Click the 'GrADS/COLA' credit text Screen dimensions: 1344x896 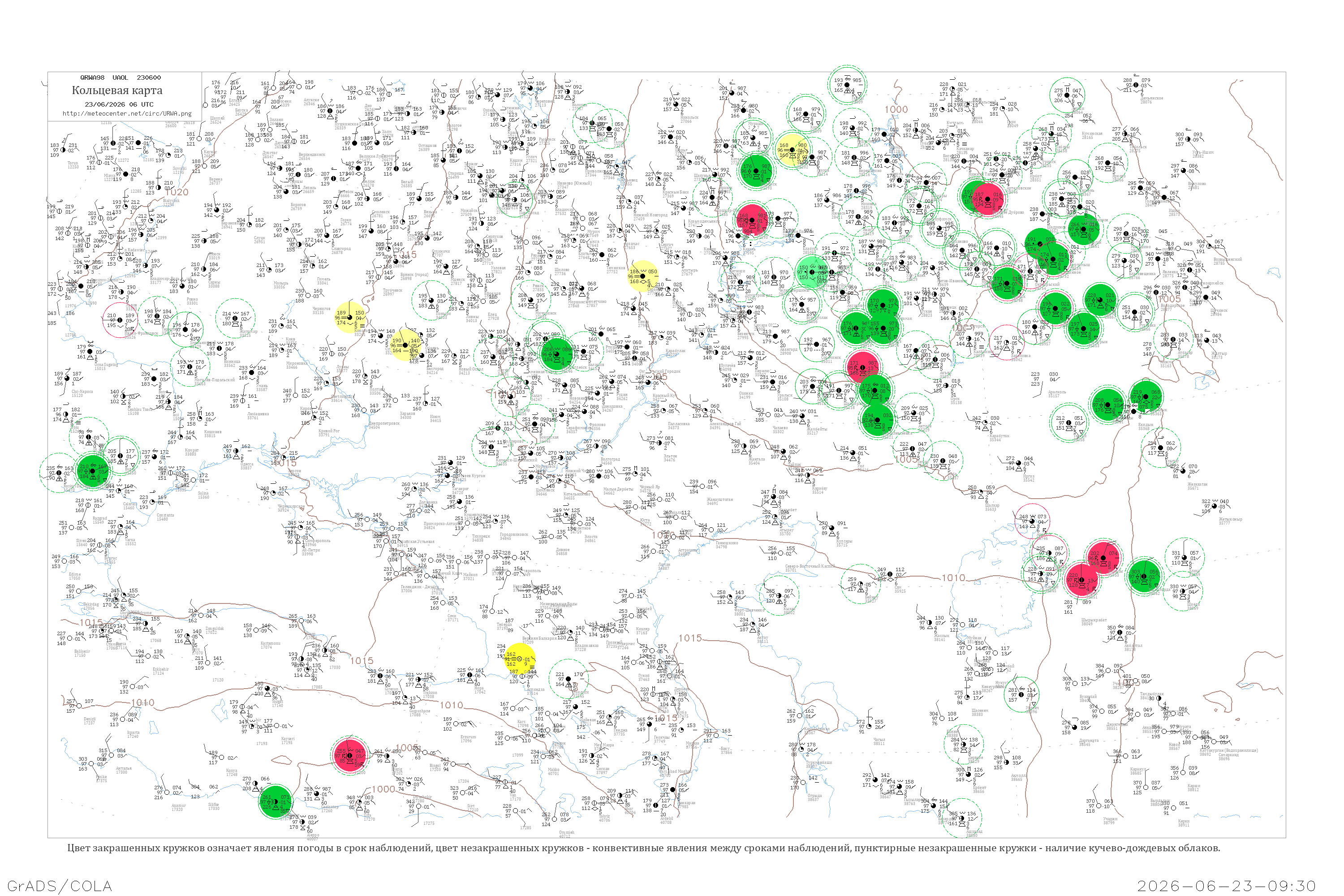pyautogui.click(x=60, y=886)
